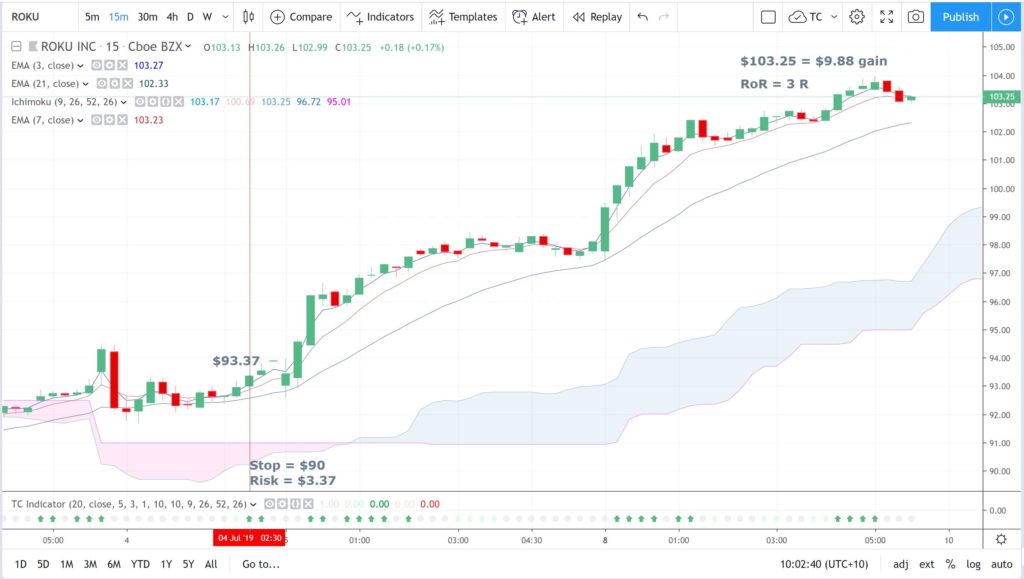Click the play icon beside Publish
The image size is (1024, 579).
click(1006, 17)
